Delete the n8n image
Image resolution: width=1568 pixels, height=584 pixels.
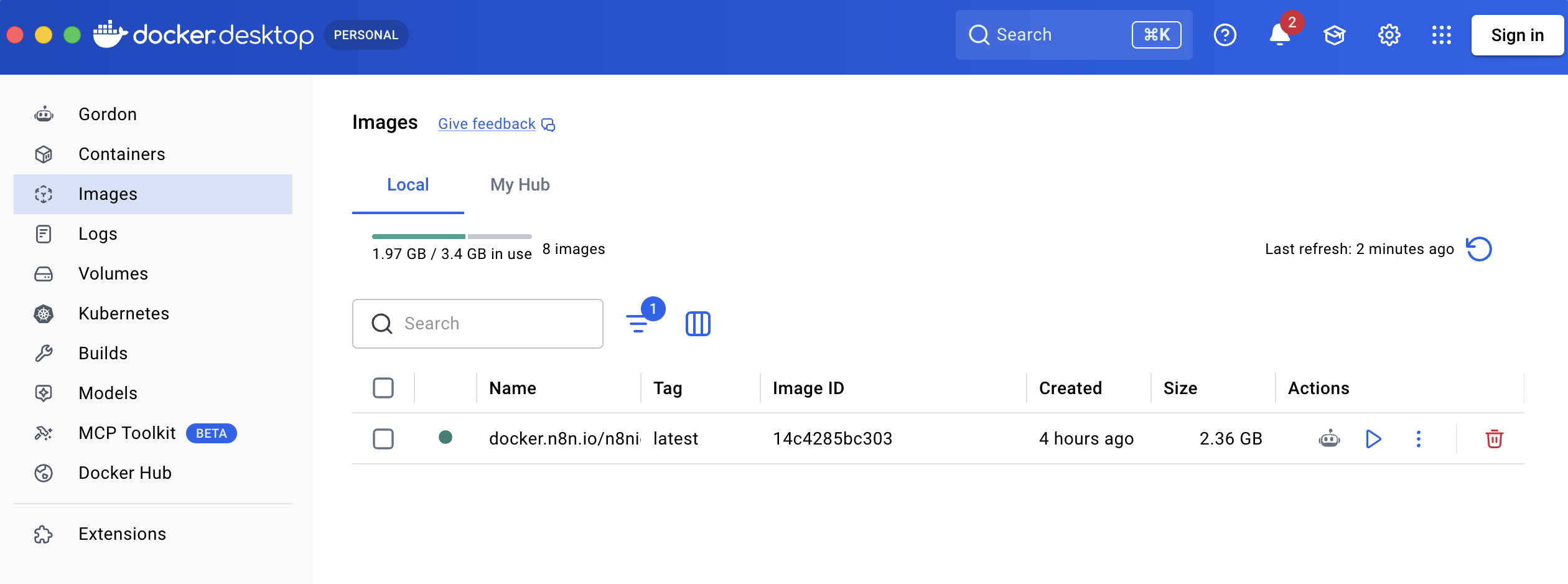click(x=1495, y=439)
